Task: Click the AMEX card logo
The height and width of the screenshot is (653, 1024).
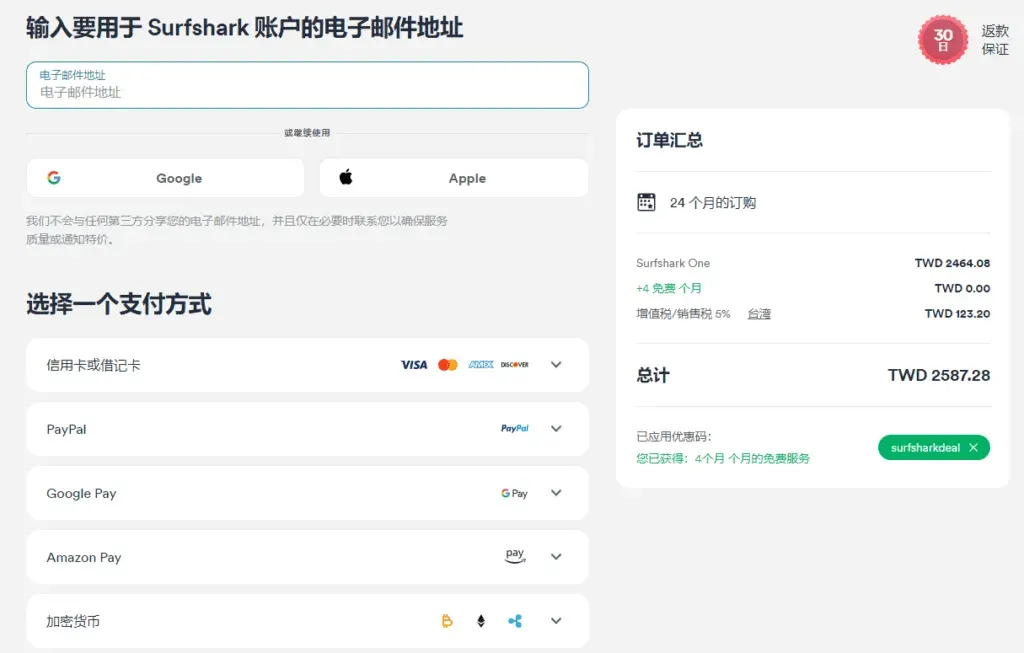Action: [x=481, y=364]
